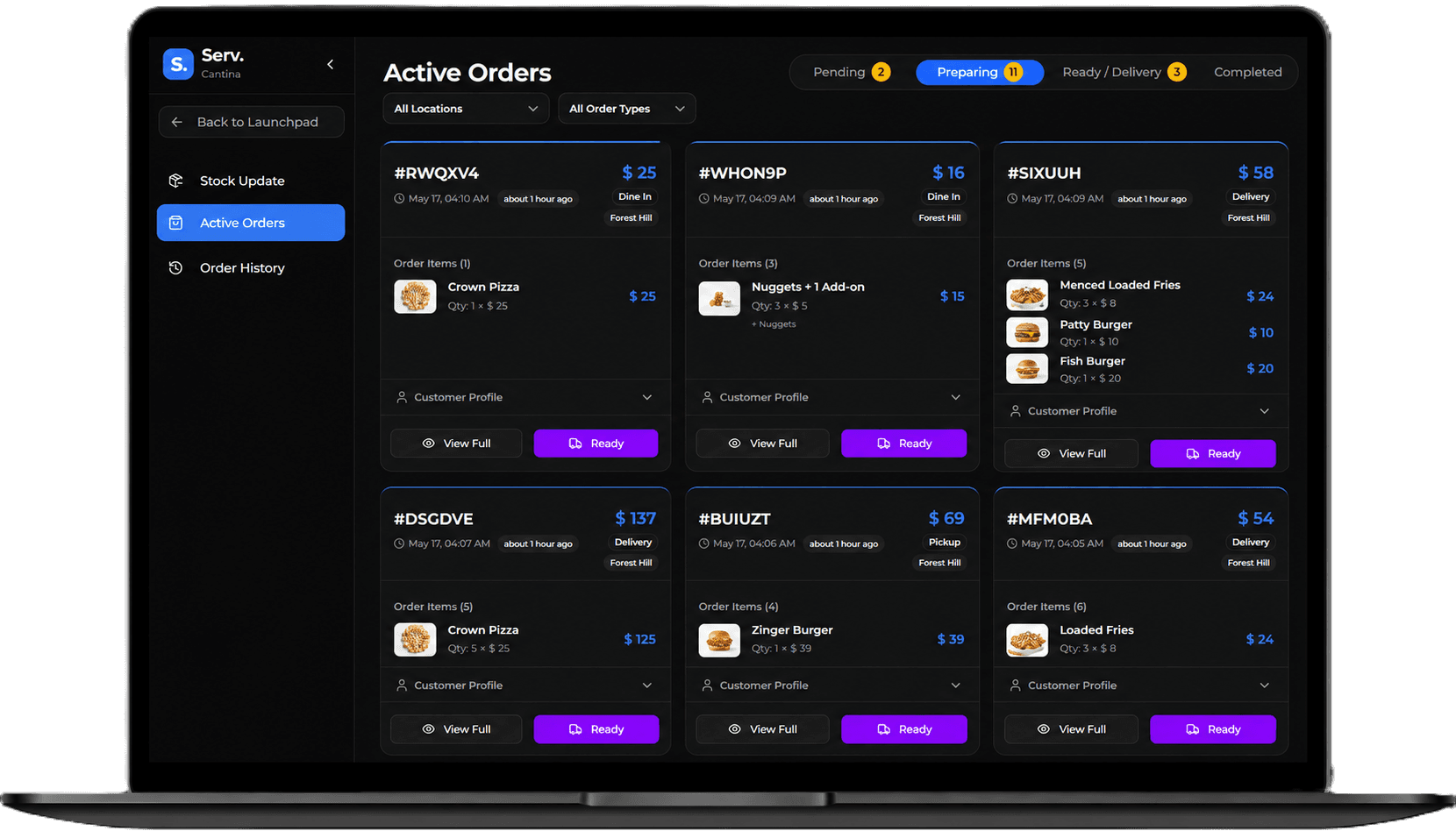Click the Patty Burger image
Viewport: 1456px width, 831px height.
[x=1027, y=332]
